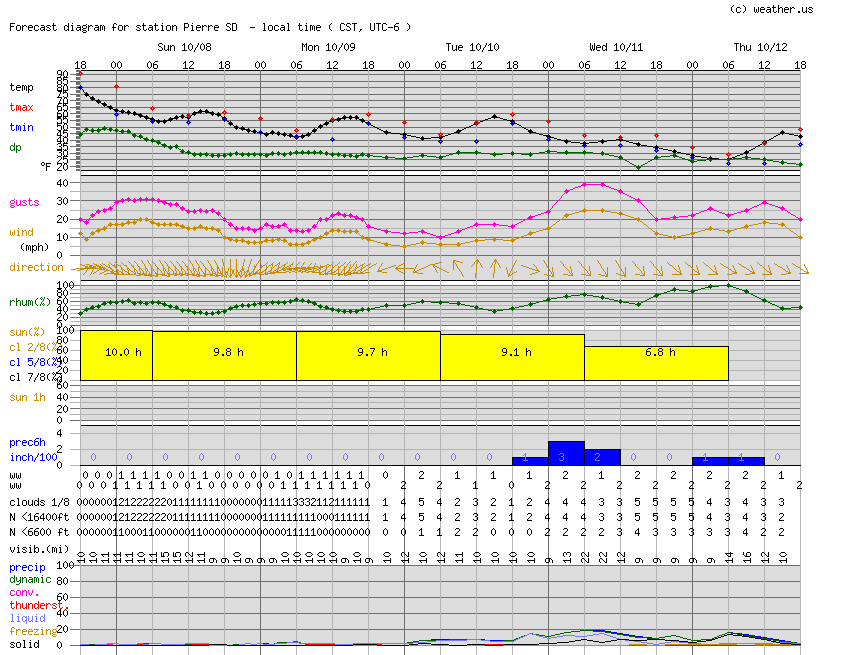Click the orange "wind" legend label

[21, 233]
